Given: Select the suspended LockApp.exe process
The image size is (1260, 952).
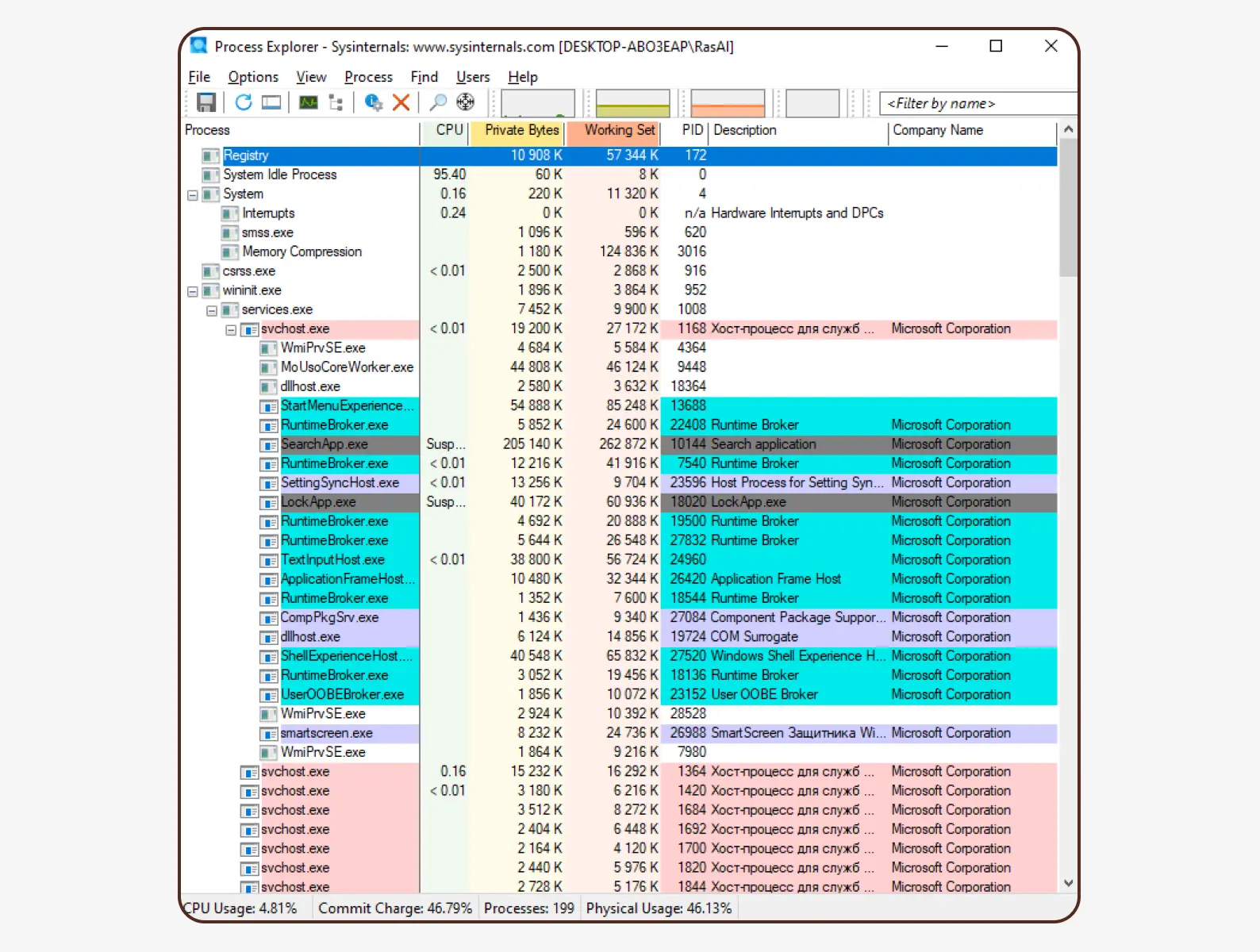Looking at the screenshot, I should (620, 502).
